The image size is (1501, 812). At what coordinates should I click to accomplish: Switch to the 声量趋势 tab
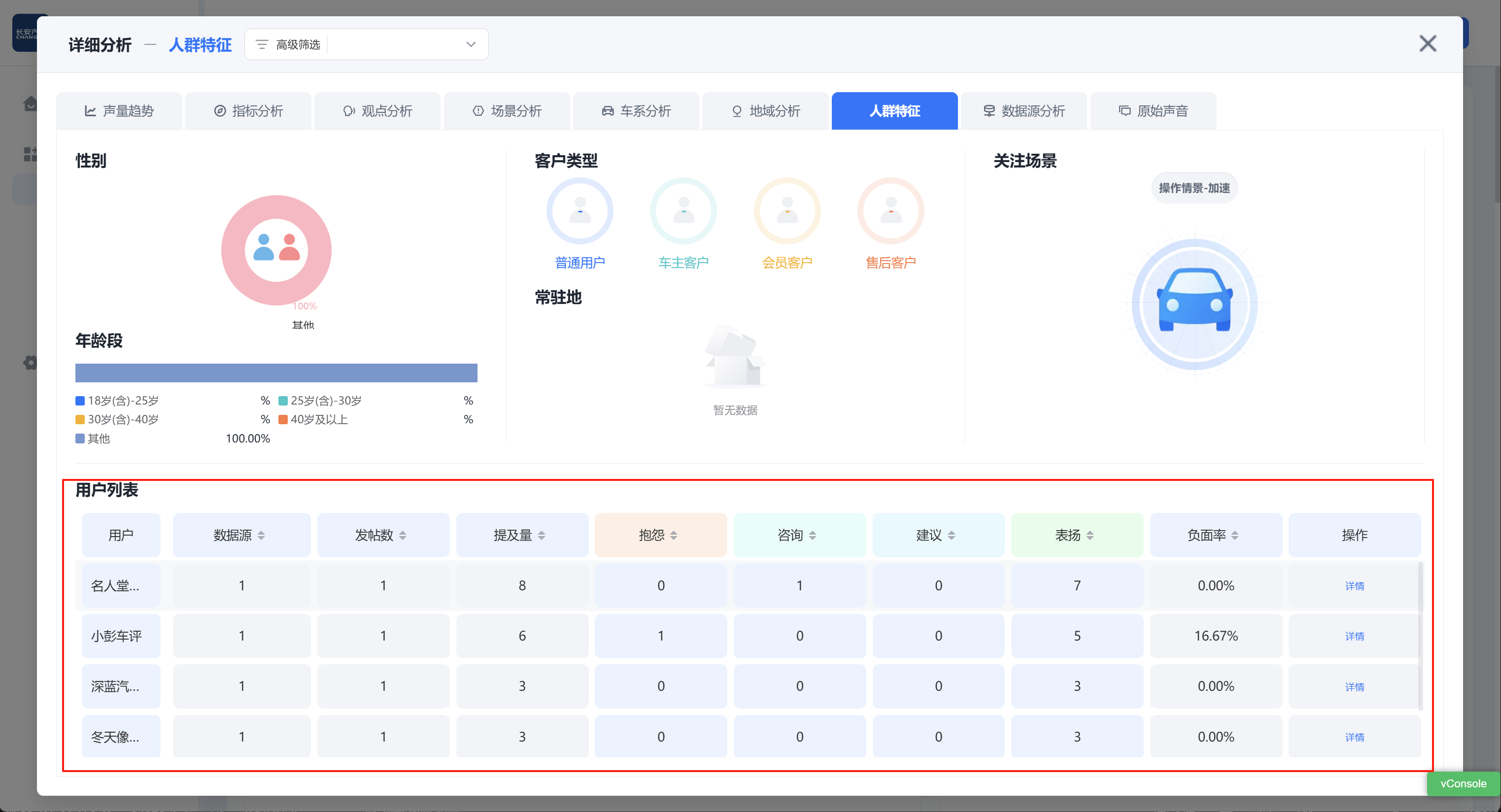coord(119,111)
